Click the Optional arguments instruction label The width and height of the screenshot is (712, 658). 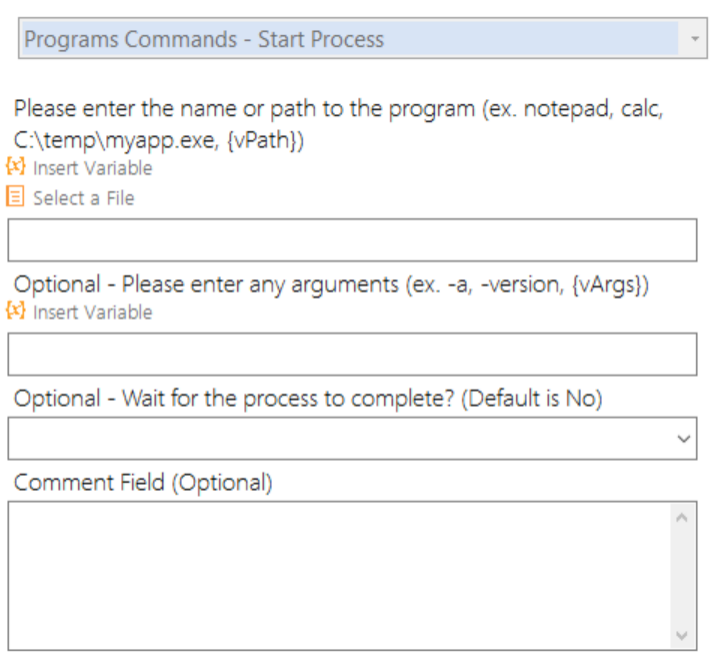point(331,284)
